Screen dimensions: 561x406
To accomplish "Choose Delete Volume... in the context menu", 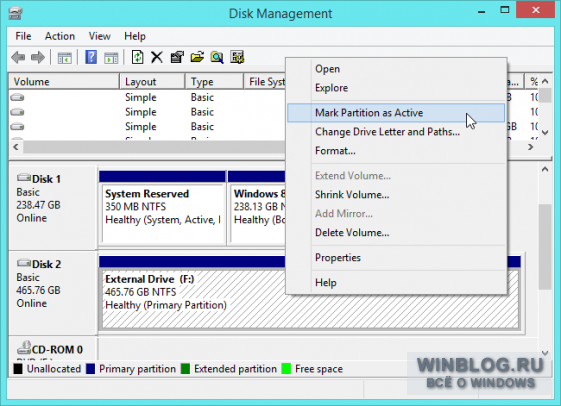I will tap(396, 233).
